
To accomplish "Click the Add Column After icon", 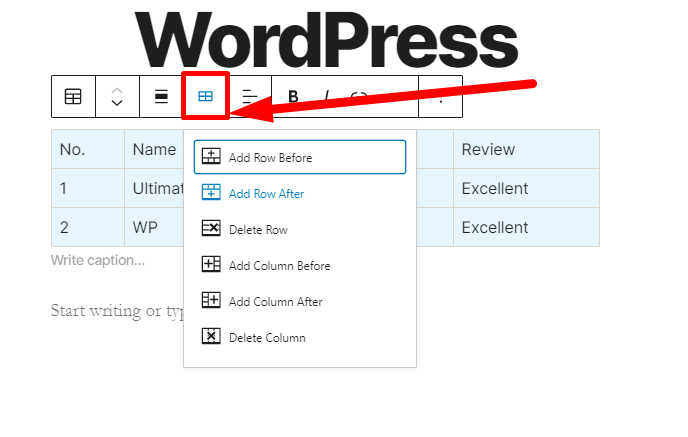I will [x=211, y=300].
